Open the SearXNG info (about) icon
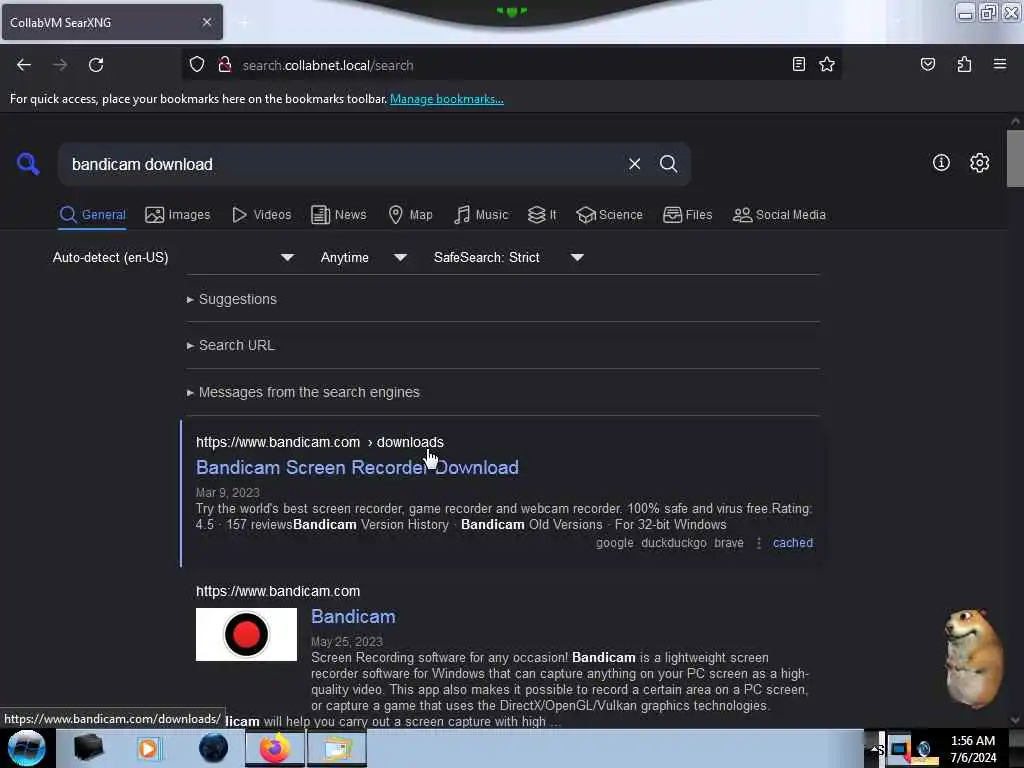1024x768 pixels. pyautogui.click(x=940, y=163)
